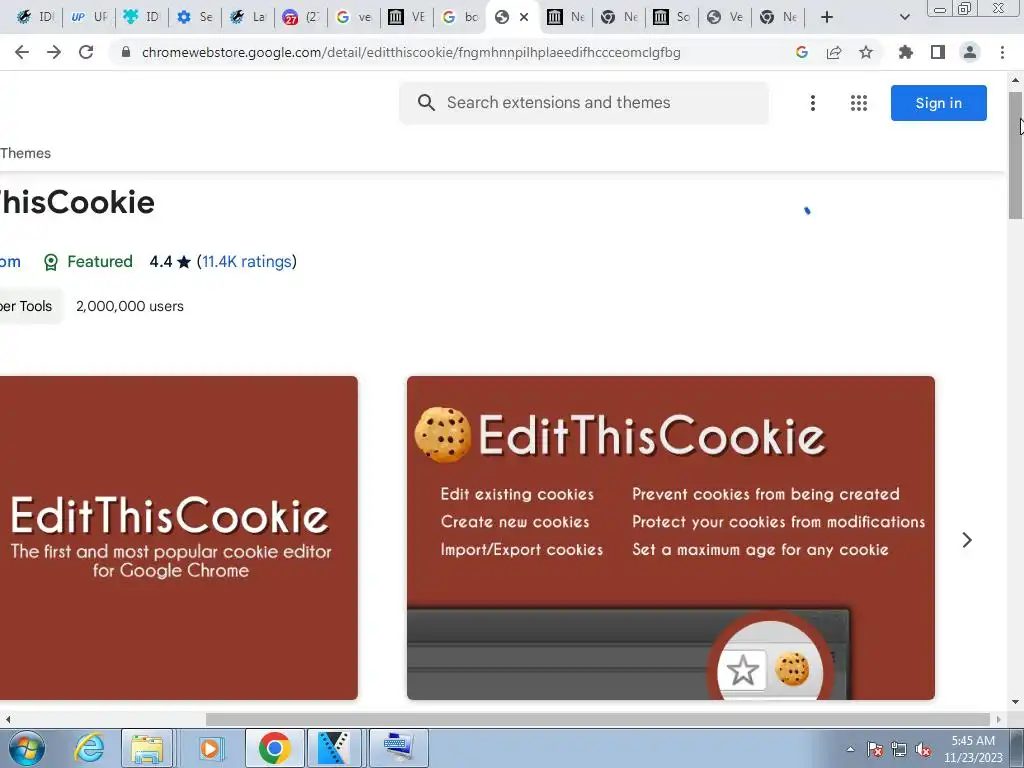Click the 5:45 AM clock in tray
1024x768 pixels.
(x=973, y=741)
